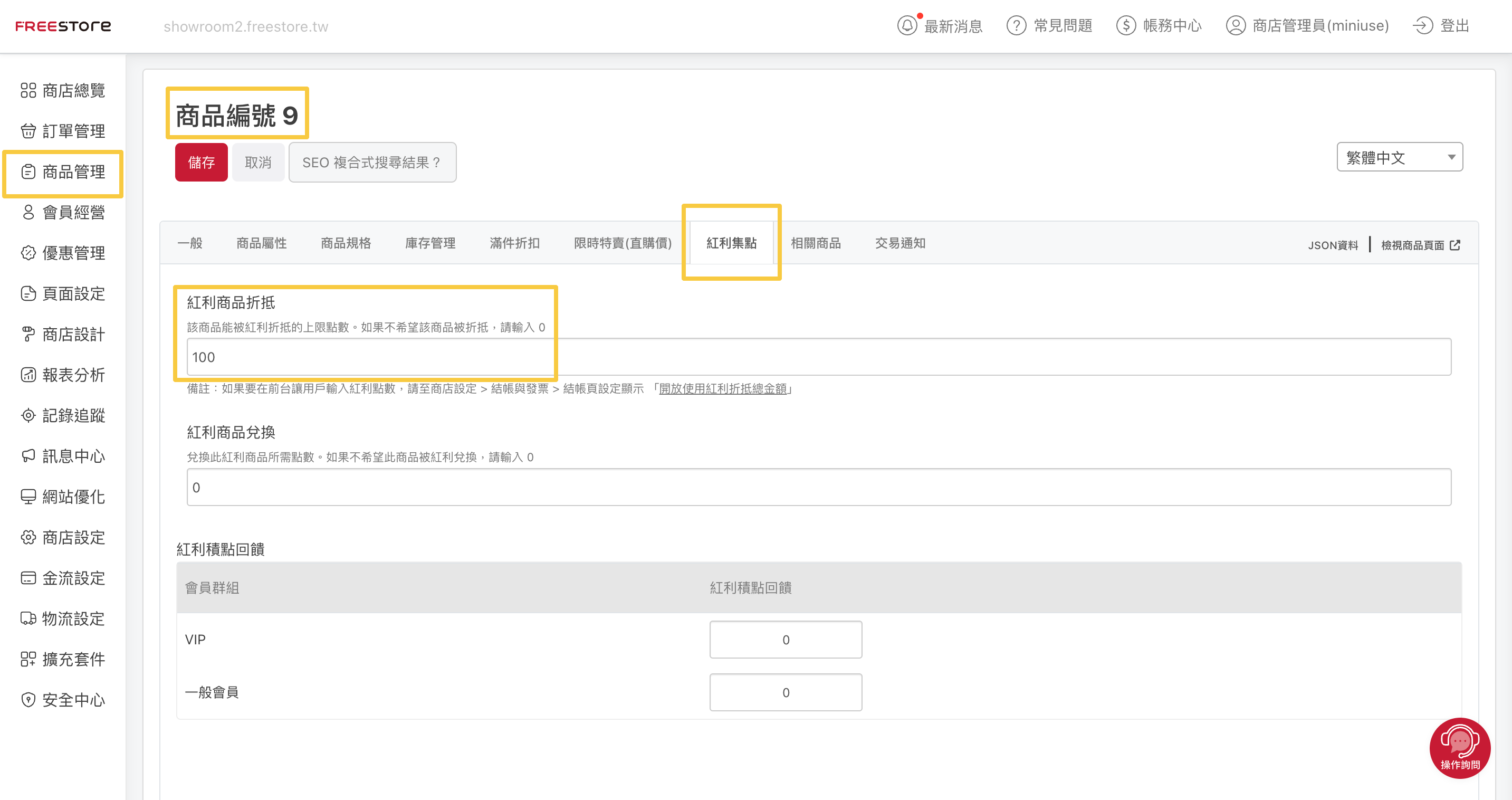Click the 取消 button
Viewport: 1512px width, 800px height.
pyautogui.click(x=257, y=163)
